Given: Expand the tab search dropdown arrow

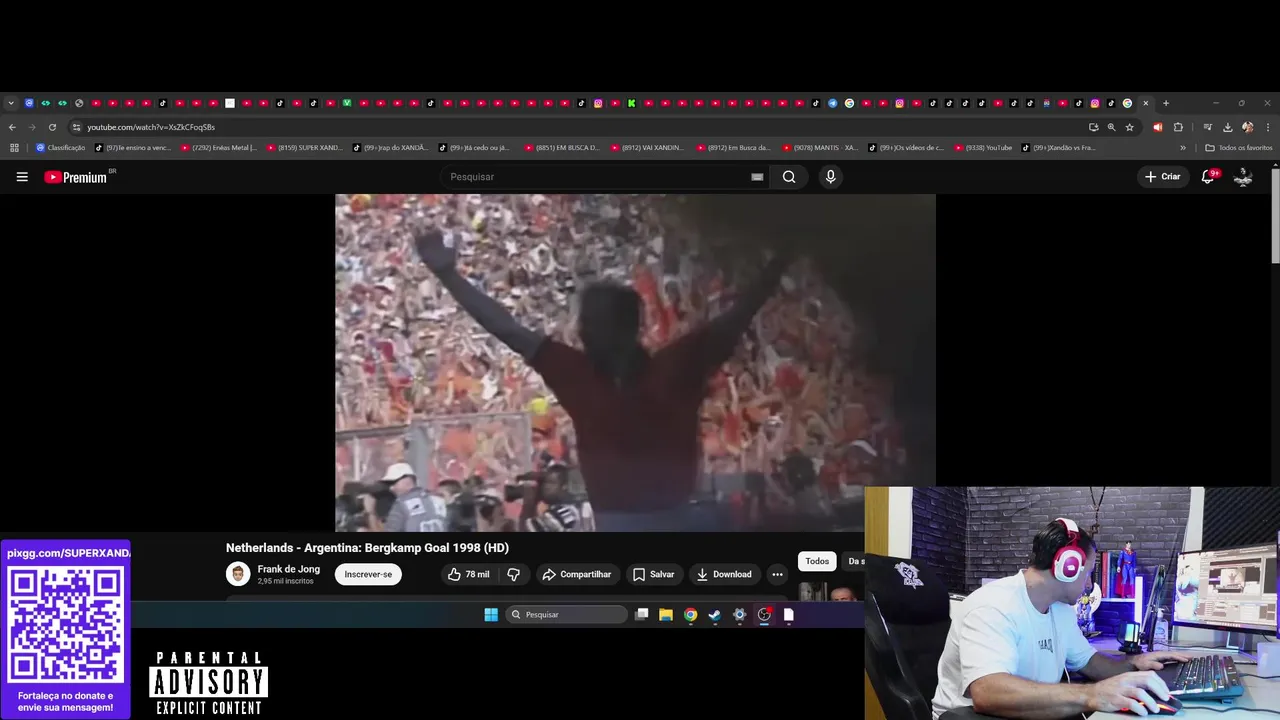Looking at the screenshot, I should coord(11,103).
